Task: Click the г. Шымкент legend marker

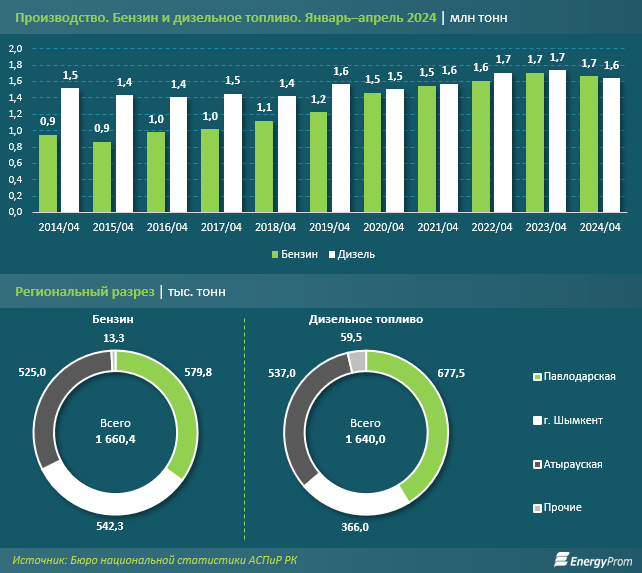Action: coord(537,421)
